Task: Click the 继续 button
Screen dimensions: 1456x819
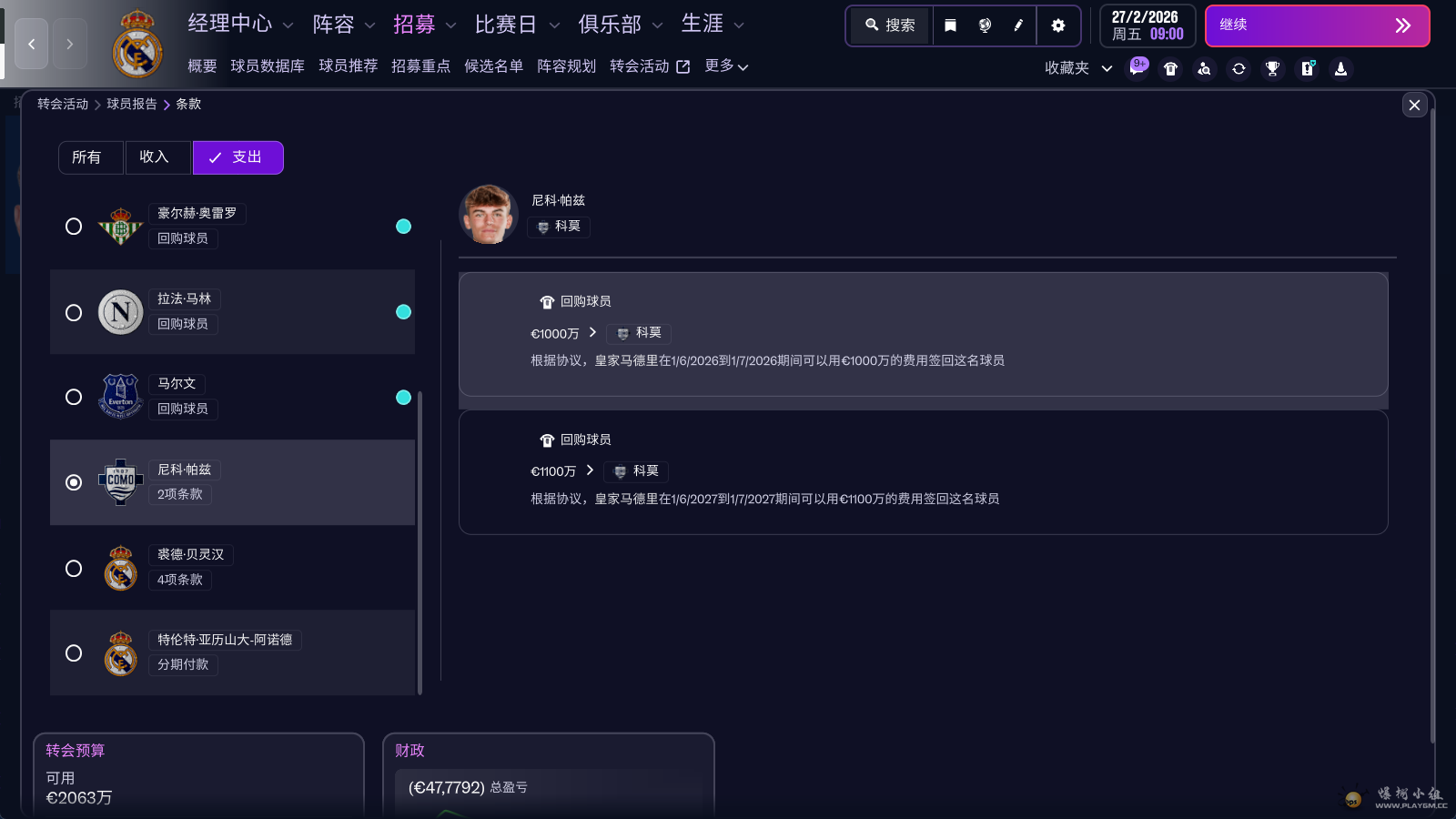Action: click(1317, 25)
